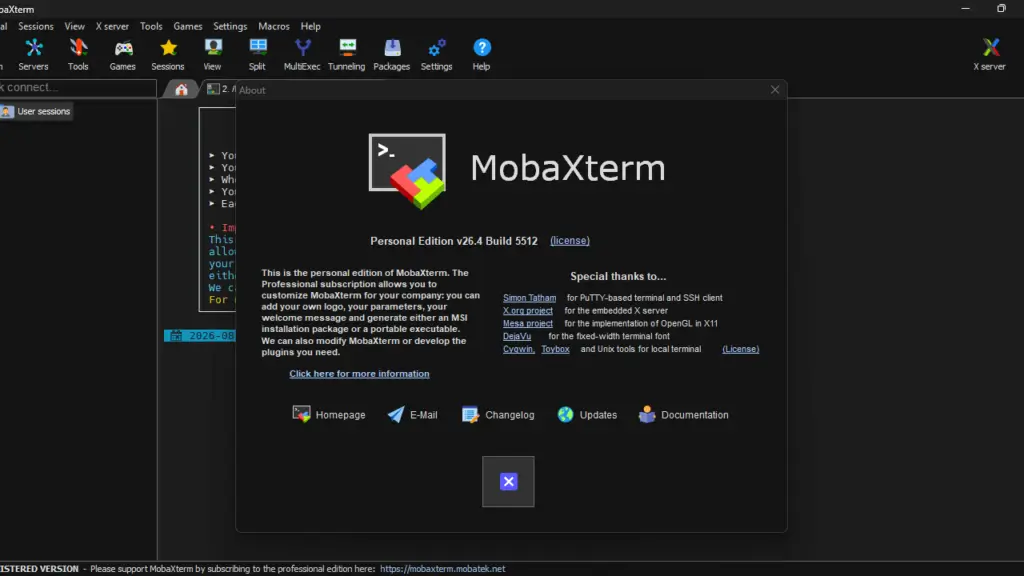Click the View toolbar icon
The height and width of the screenshot is (576, 1024).
pos(212,48)
